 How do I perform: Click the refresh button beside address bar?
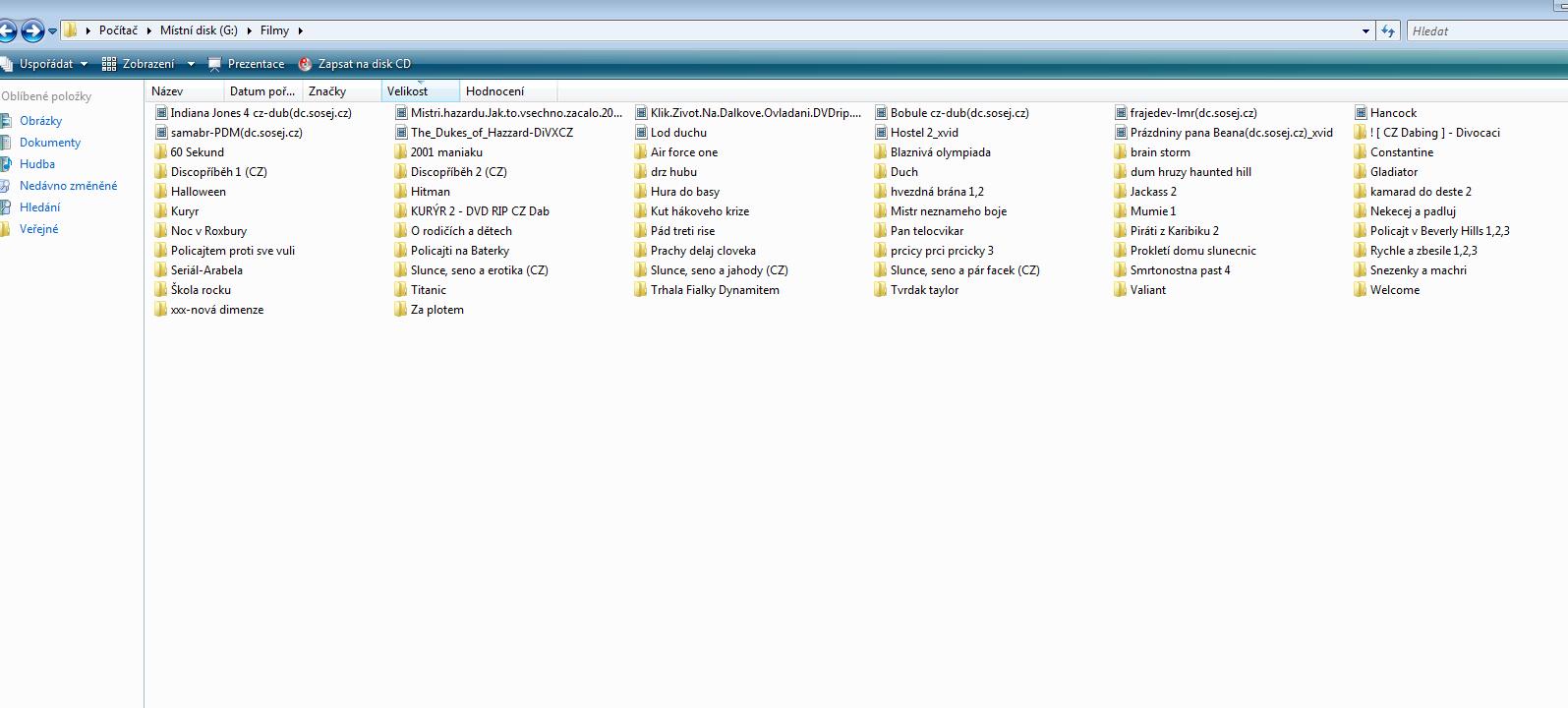coord(1388,30)
